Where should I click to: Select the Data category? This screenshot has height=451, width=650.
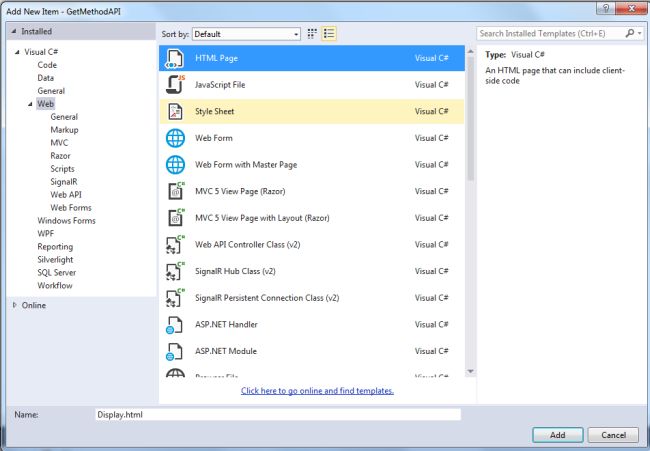tap(46, 78)
